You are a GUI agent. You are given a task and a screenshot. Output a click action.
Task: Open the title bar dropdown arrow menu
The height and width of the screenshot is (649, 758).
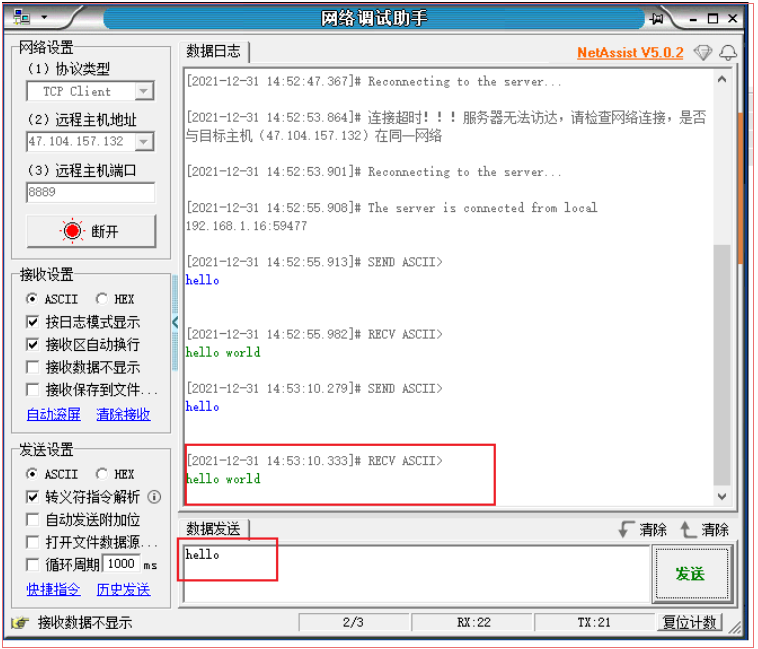click(x=44, y=17)
